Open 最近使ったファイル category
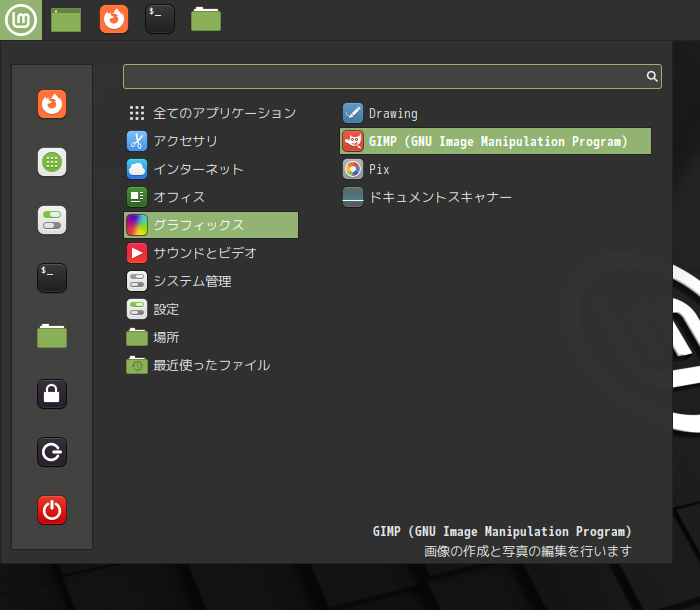 [x=211, y=365]
